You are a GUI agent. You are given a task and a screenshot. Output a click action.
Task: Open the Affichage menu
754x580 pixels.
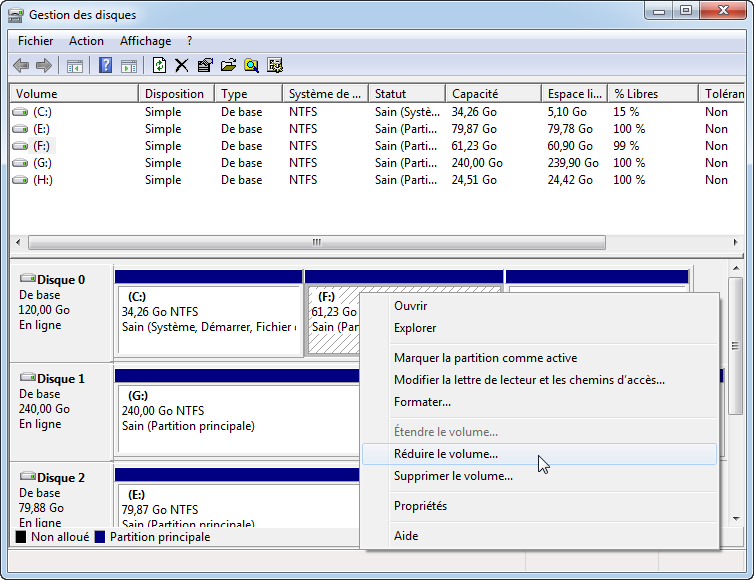[145, 41]
